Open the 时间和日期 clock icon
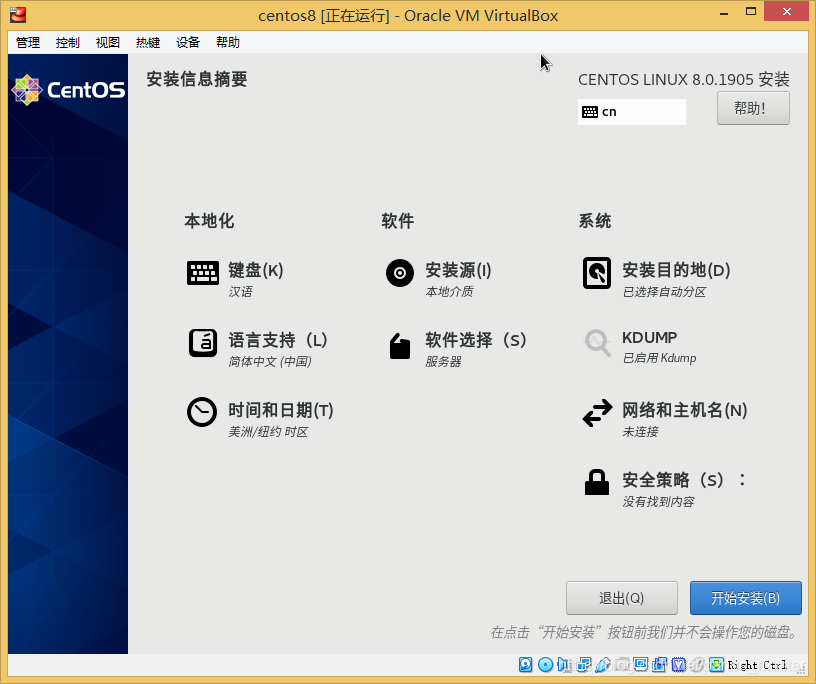Image resolution: width=816 pixels, height=684 pixels. pos(202,412)
